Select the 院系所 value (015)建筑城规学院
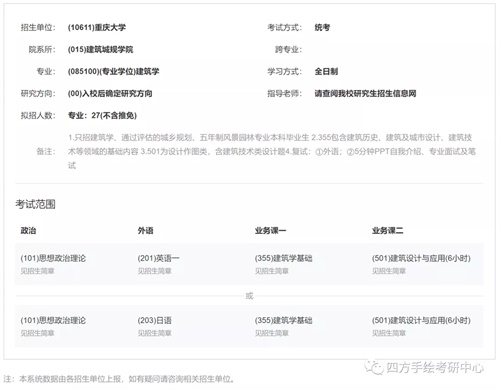500x389 pixels. [100, 49]
